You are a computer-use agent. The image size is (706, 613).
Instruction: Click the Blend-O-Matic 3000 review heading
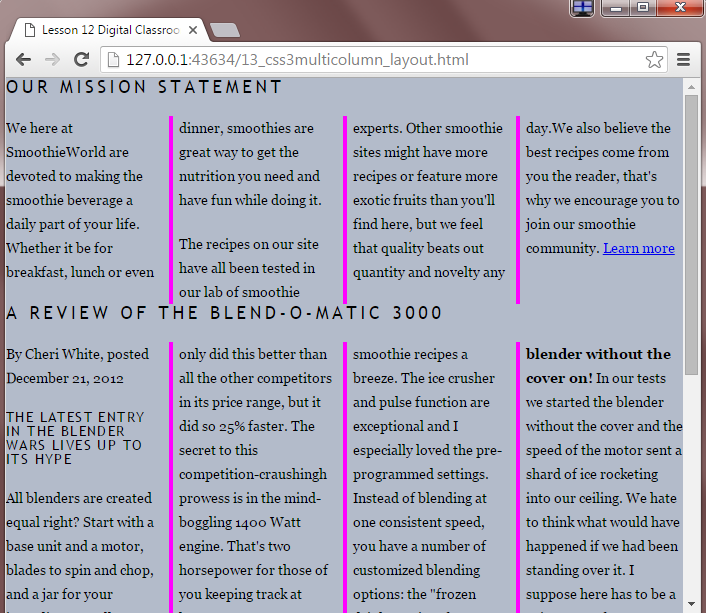point(224,313)
